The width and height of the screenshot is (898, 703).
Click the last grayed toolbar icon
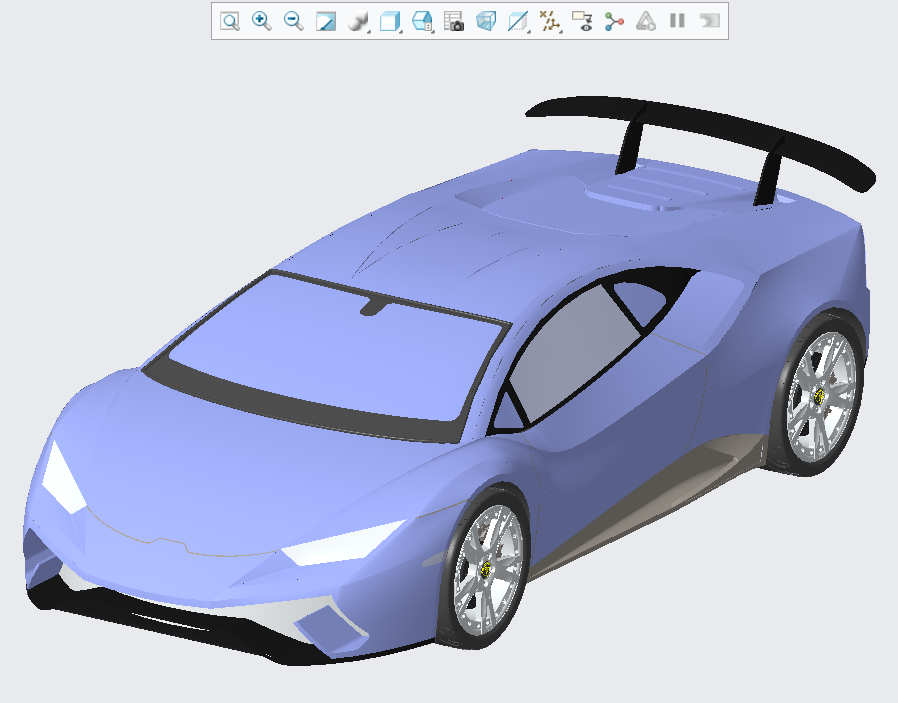(710, 21)
